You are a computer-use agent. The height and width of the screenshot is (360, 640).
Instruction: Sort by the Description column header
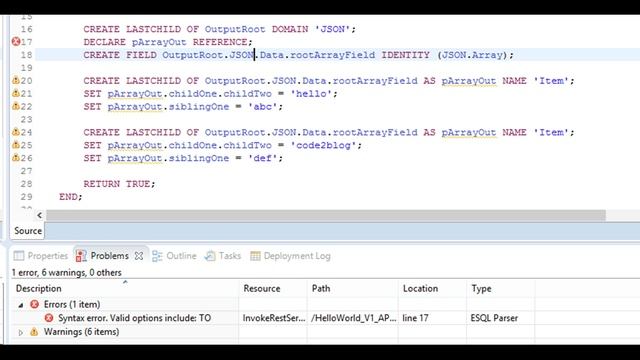[125, 288]
